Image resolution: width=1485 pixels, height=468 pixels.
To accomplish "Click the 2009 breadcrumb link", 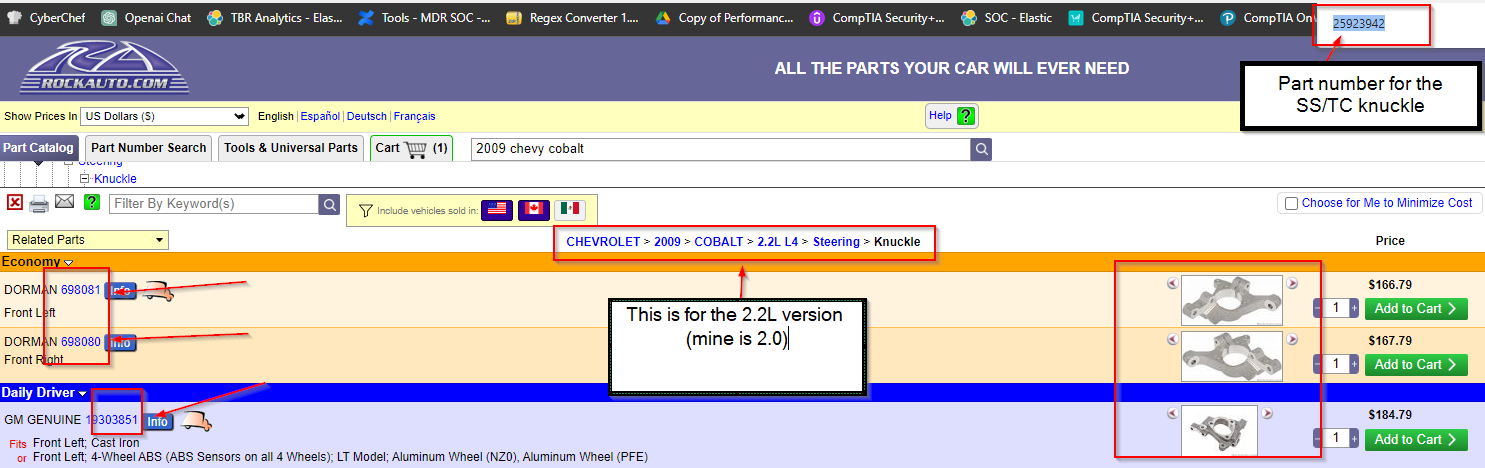I will 668,242.
